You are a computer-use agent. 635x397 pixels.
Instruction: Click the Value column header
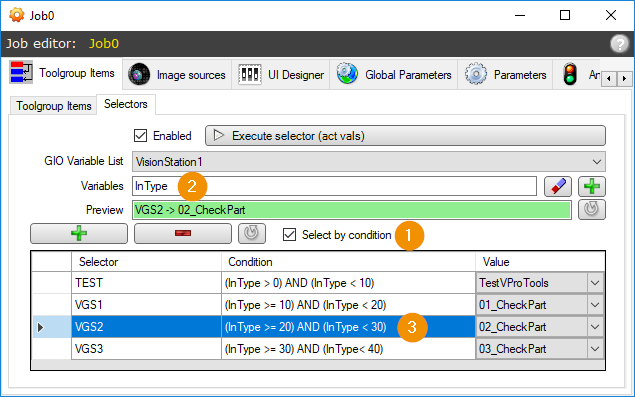[540, 262]
